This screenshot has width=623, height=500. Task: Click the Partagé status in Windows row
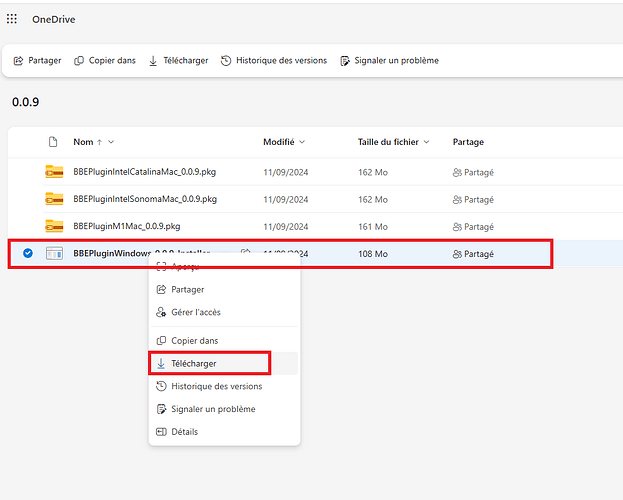pos(473,254)
